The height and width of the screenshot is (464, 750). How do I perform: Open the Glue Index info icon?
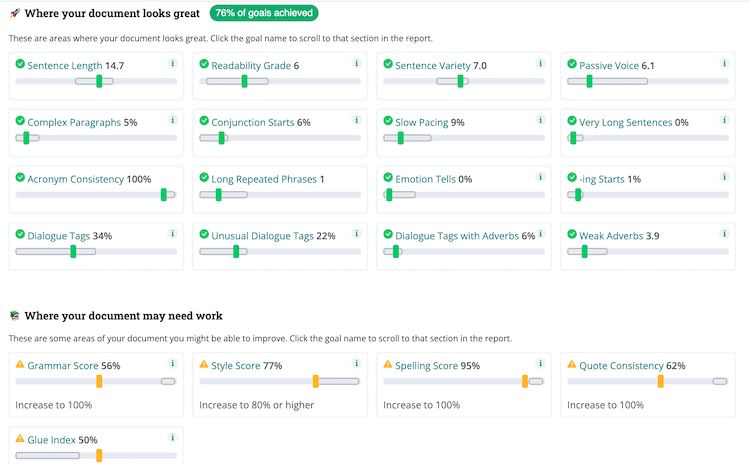(x=173, y=438)
